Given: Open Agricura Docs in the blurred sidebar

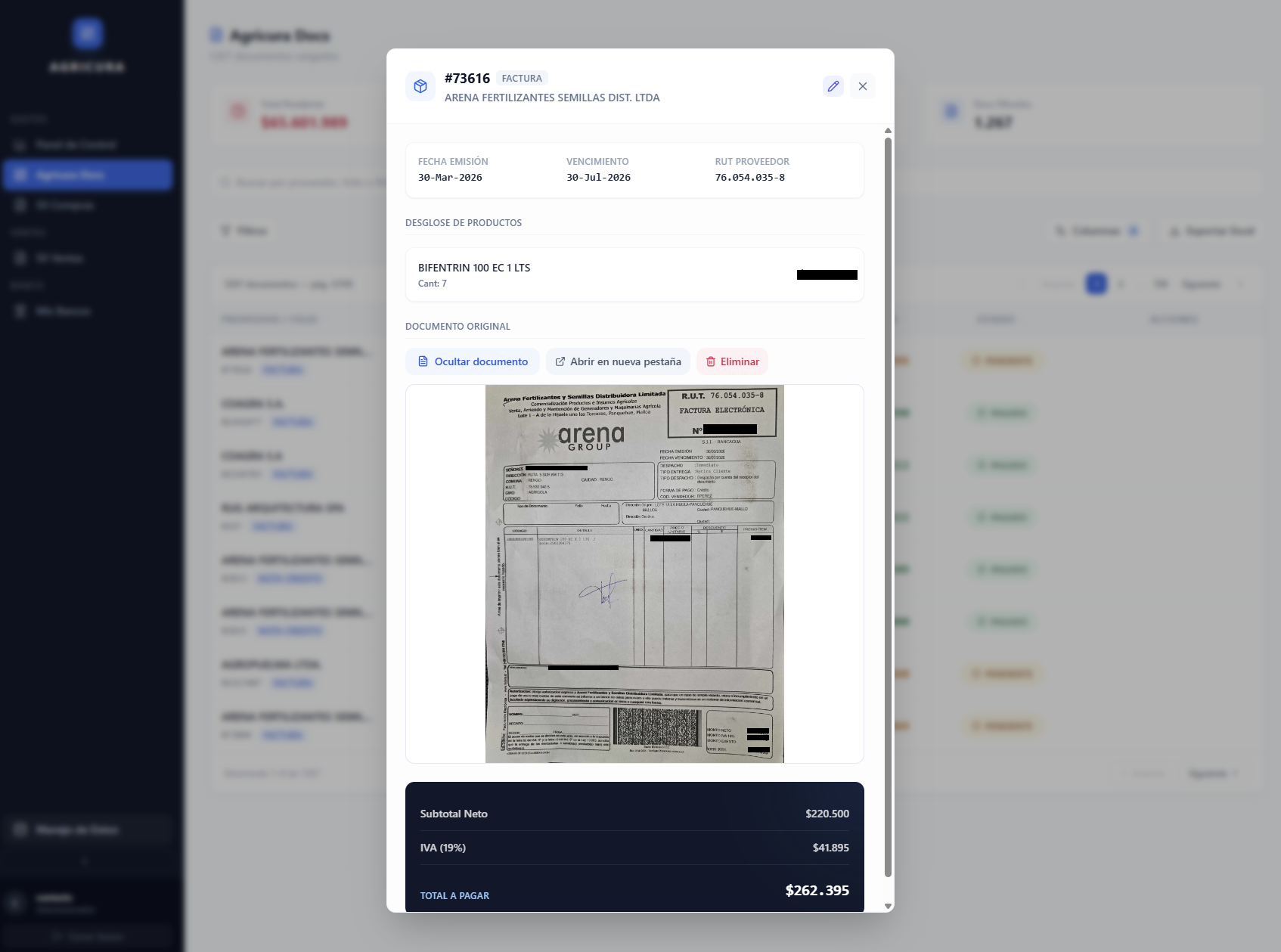Looking at the screenshot, I should pos(88,175).
